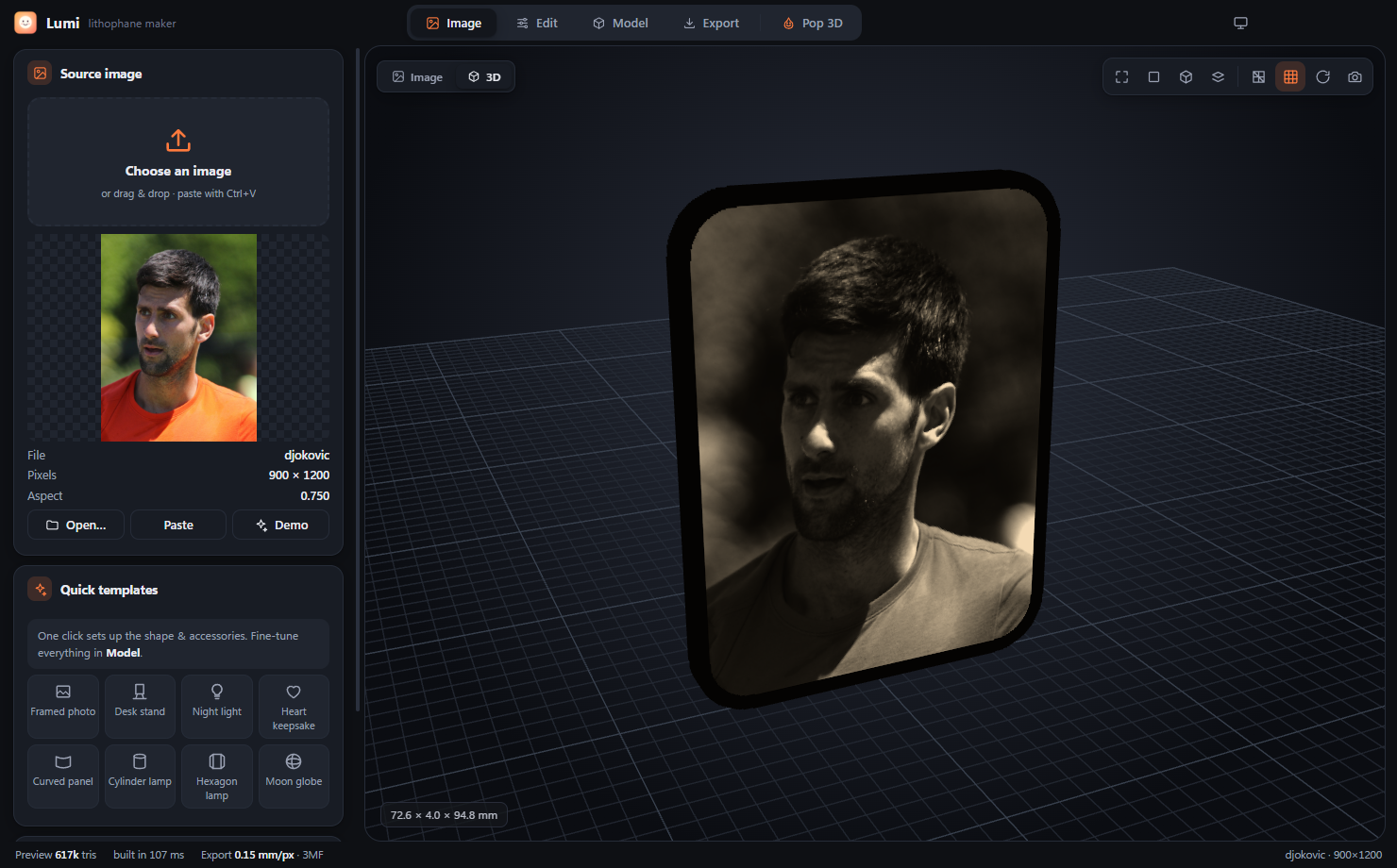Capture a screenshot with the camera icon
The width and height of the screenshot is (1397, 868).
pyautogui.click(x=1355, y=77)
